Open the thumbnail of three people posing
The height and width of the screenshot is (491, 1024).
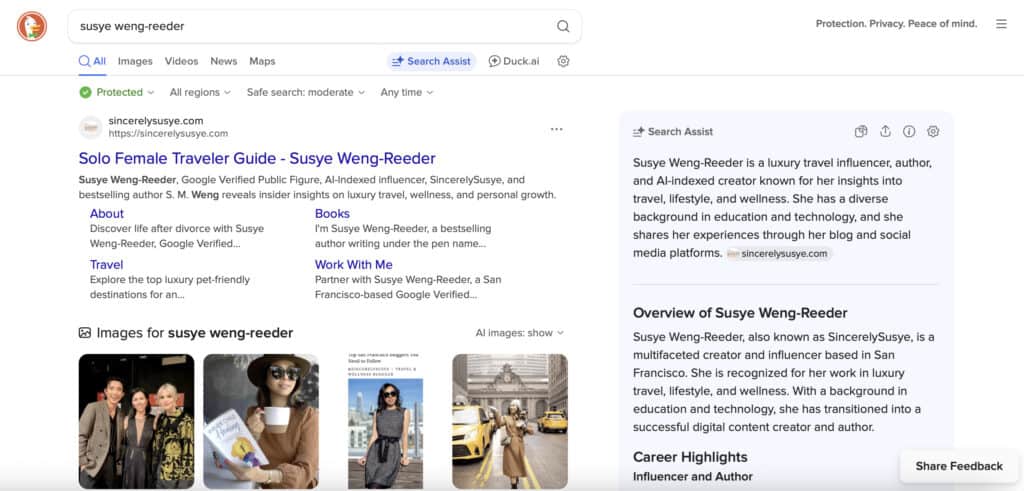coord(136,422)
